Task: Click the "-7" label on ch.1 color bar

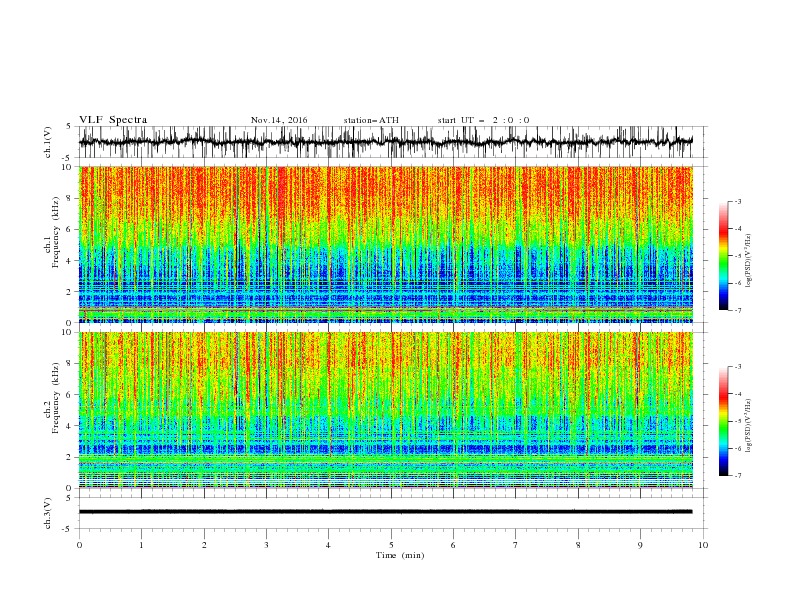Action: click(x=737, y=310)
